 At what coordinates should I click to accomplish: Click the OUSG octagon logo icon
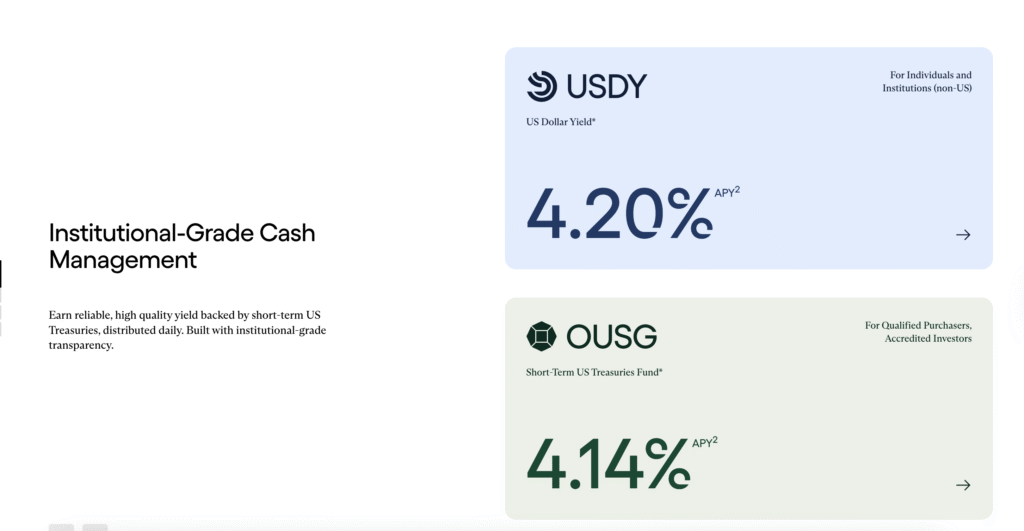(x=541, y=336)
